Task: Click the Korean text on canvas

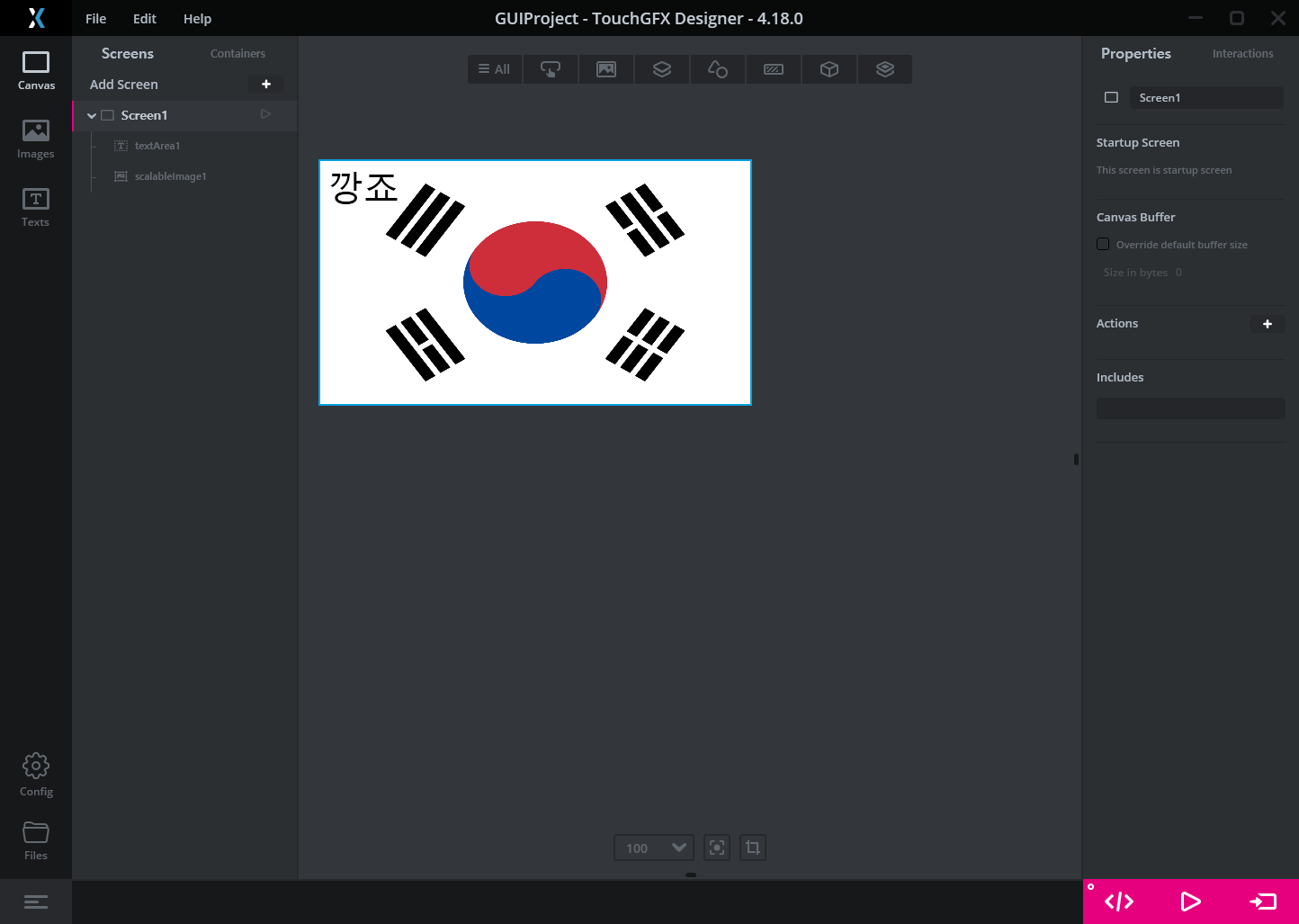Action: pyautogui.click(x=363, y=187)
